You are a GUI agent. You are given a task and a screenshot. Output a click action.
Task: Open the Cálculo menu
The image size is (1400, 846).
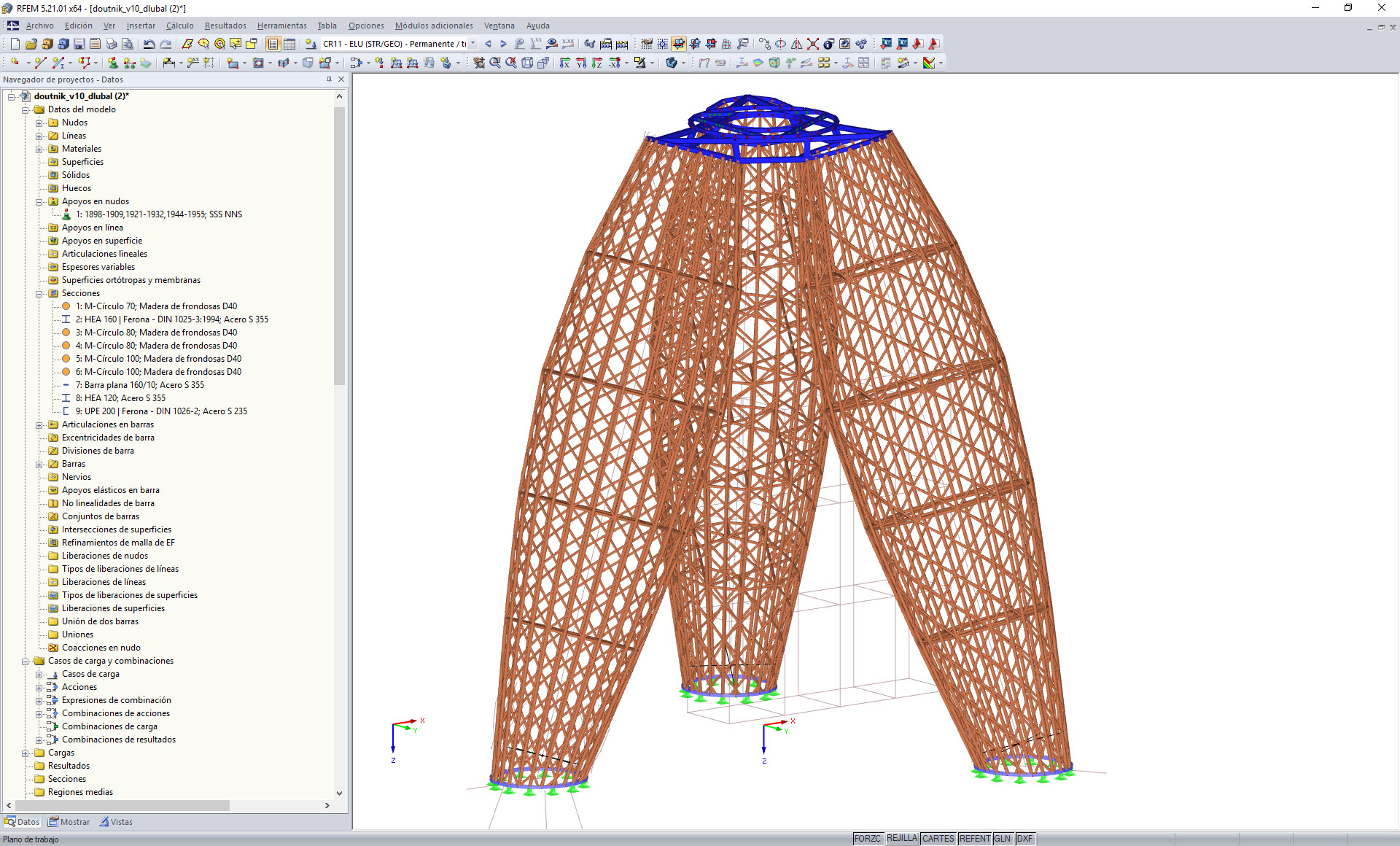pyautogui.click(x=179, y=26)
